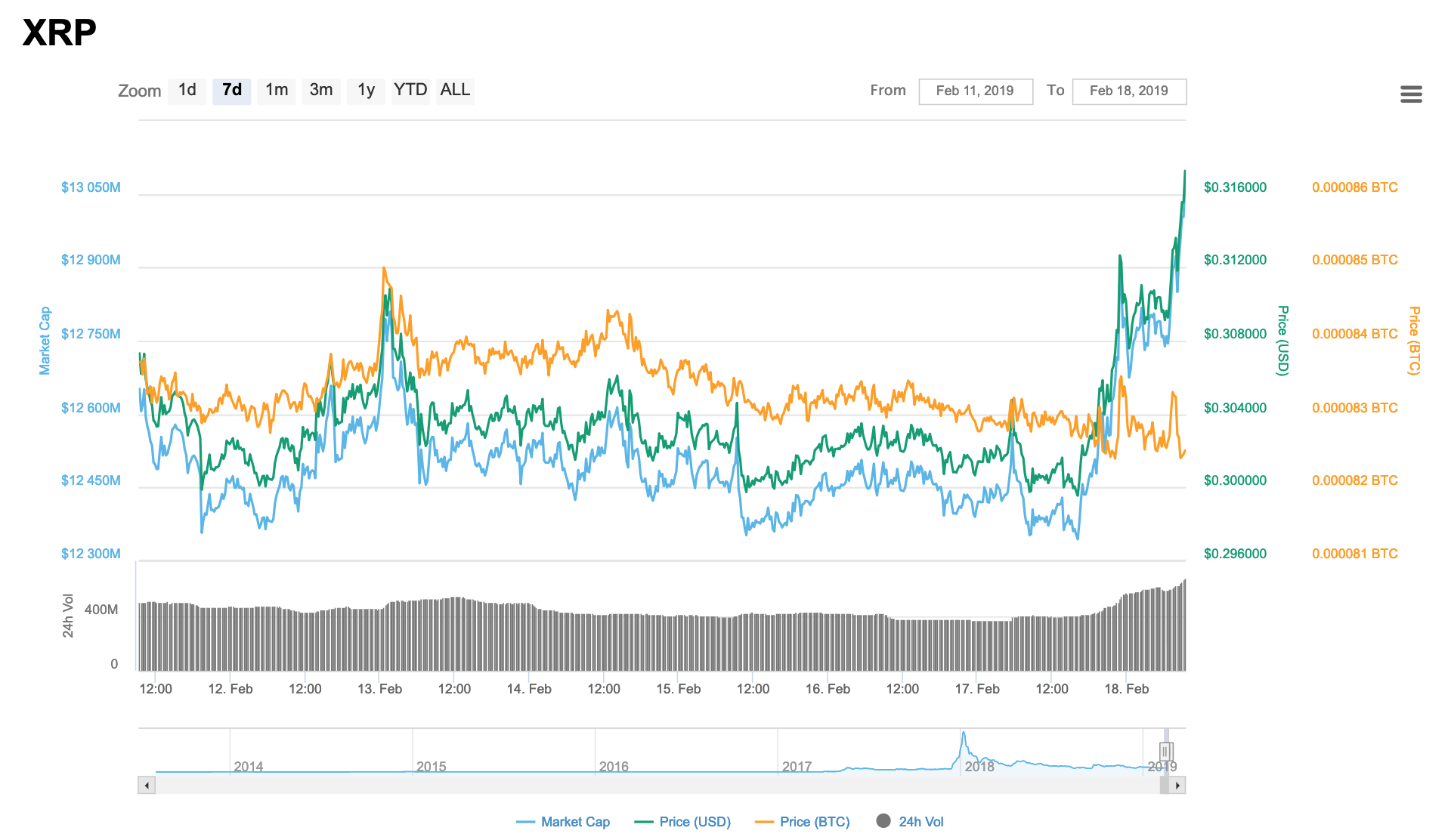Click the 24h Vol axis title
The image size is (1448, 840).
pyautogui.click(x=68, y=616)
